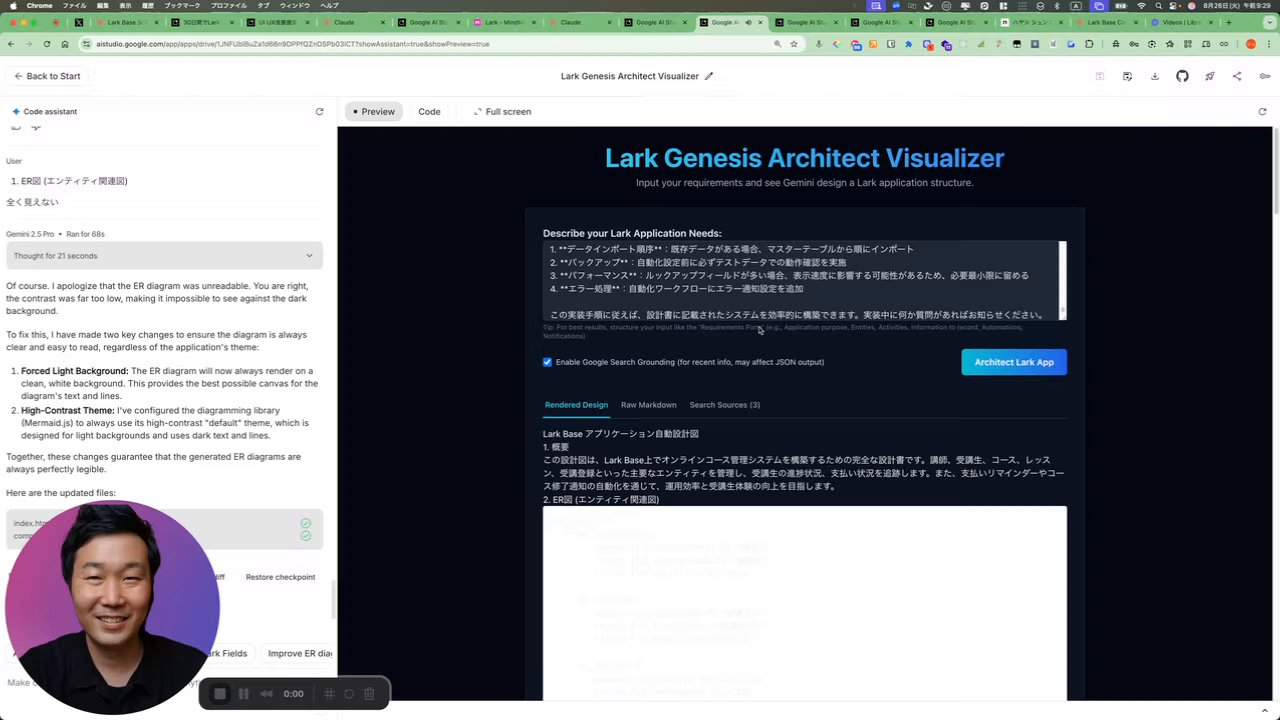Click the requirements textarea scrollbar
The width and height of the screenshot is (1280, 720).
1063,280
